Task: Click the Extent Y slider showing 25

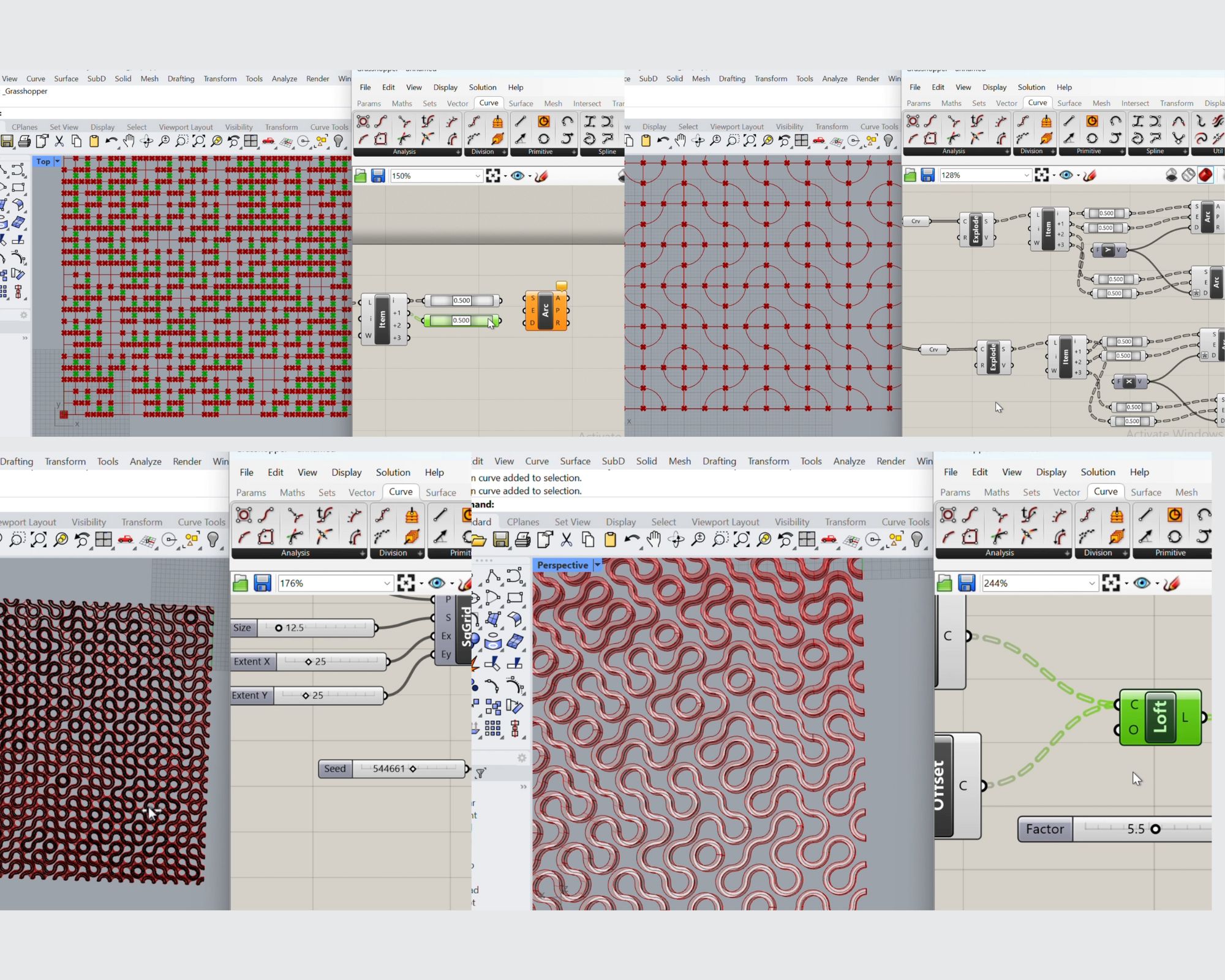Action: 308,695
